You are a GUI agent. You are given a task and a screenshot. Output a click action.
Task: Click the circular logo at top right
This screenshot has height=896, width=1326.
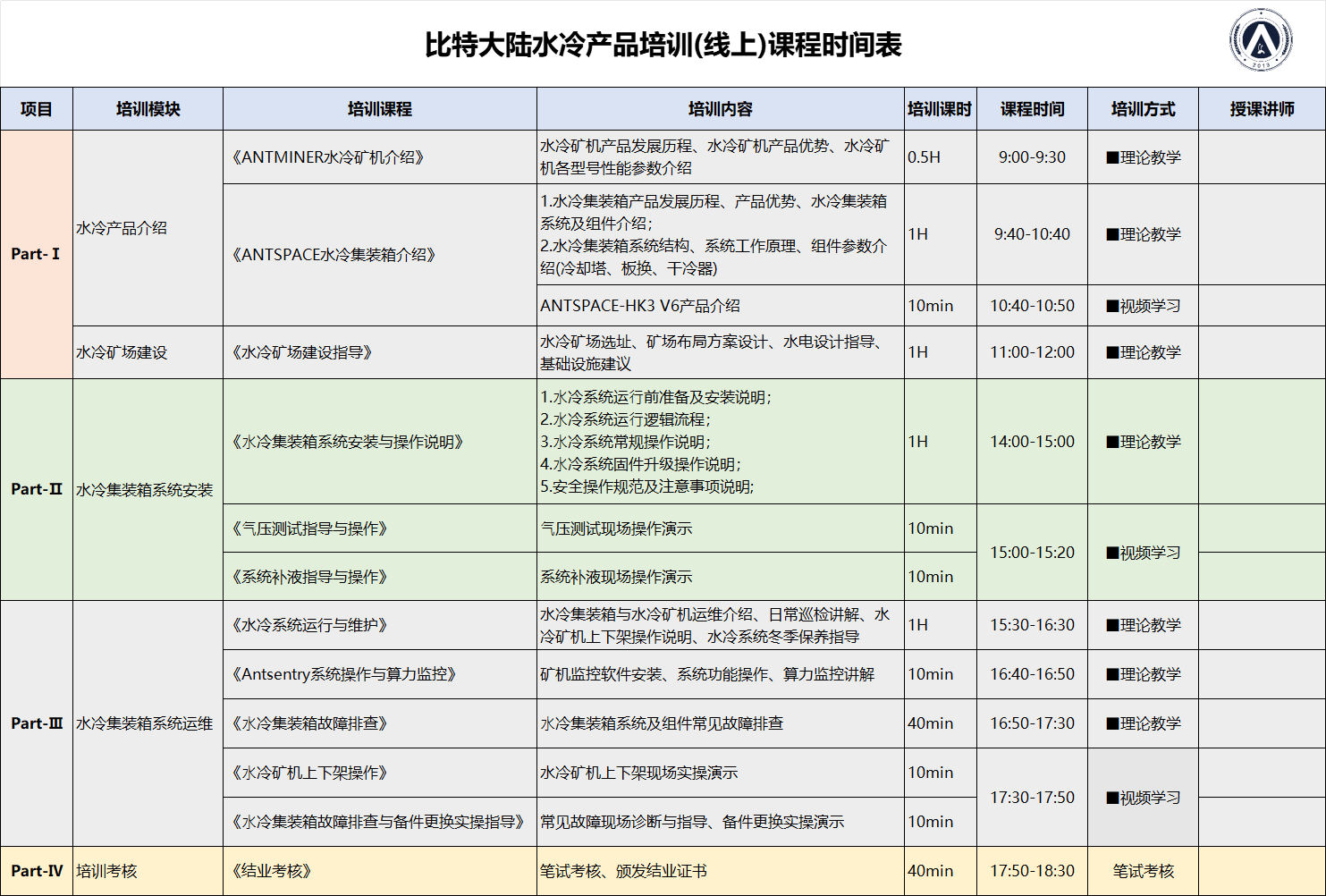(x=1261, y=41)
